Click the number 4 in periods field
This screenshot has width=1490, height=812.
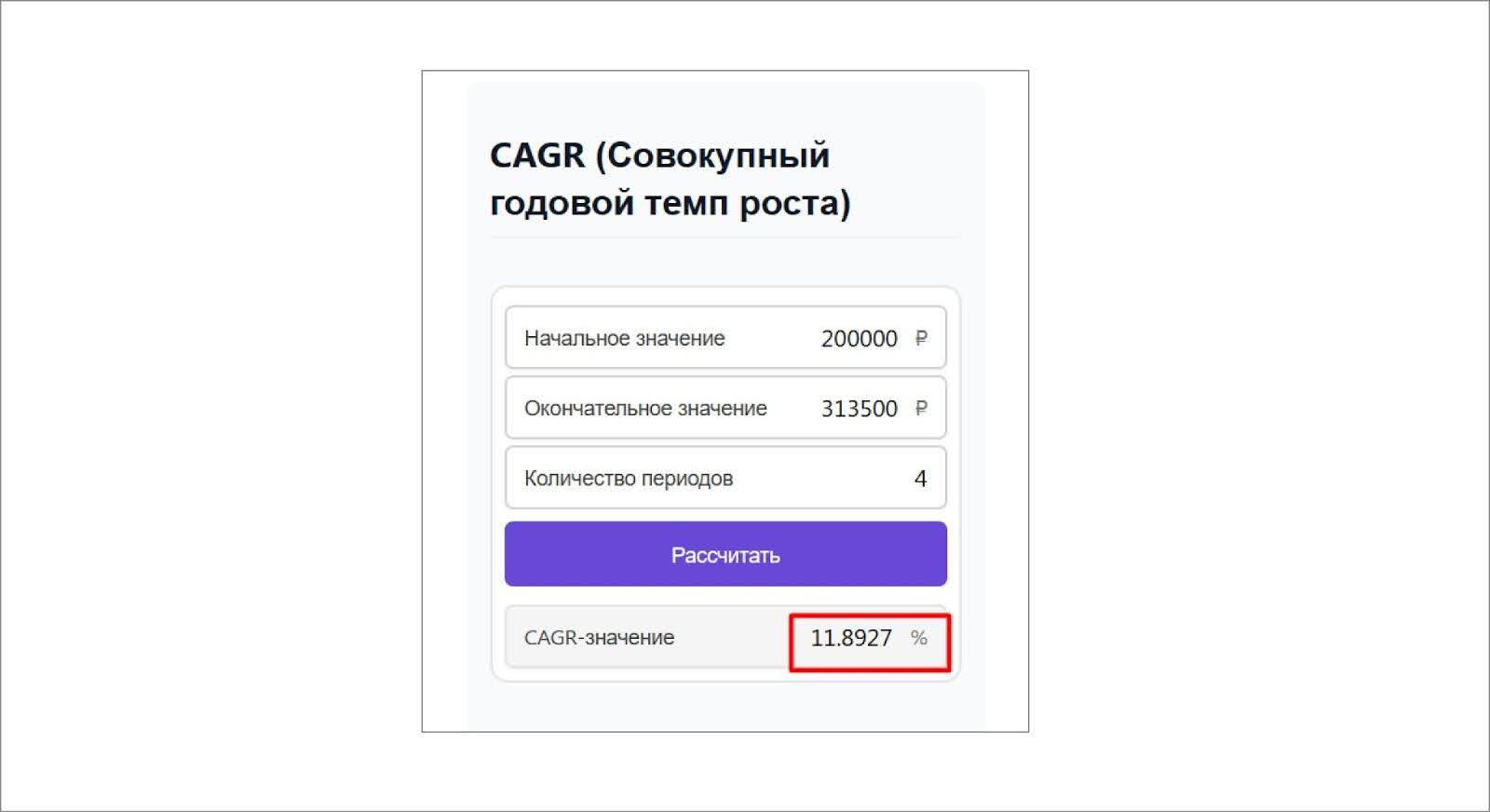(x=920, y=478)
